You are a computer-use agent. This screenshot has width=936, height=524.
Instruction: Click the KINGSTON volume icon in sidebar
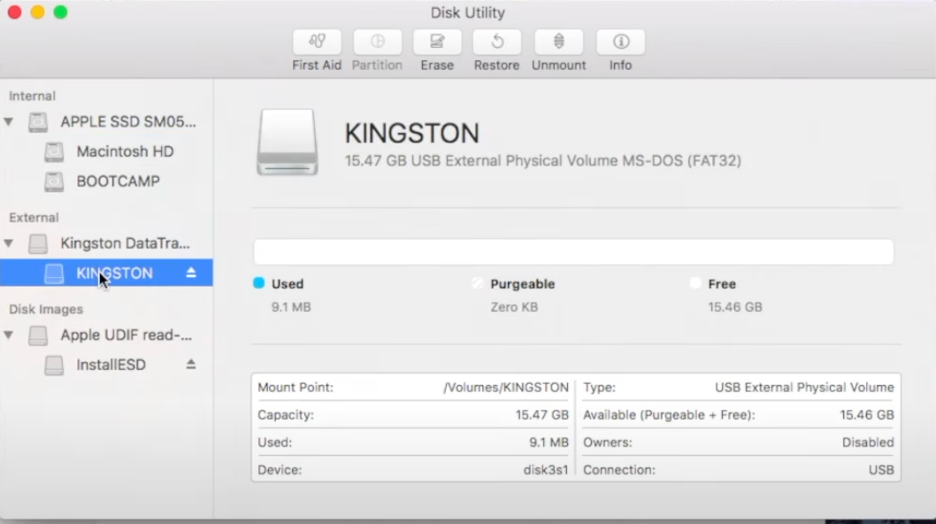click(54, 273)
